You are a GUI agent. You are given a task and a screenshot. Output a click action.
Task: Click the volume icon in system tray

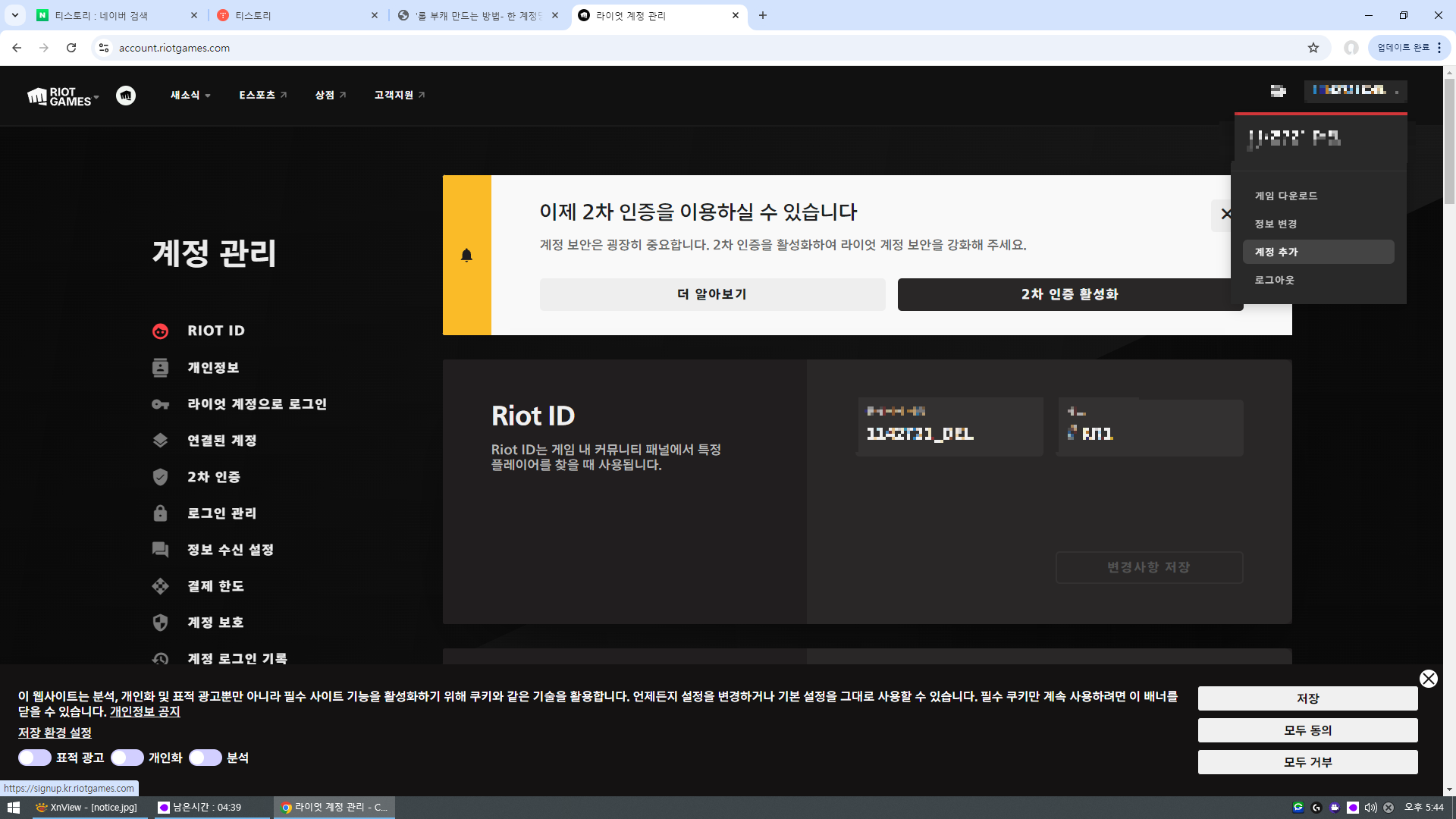coord(1371,808)
